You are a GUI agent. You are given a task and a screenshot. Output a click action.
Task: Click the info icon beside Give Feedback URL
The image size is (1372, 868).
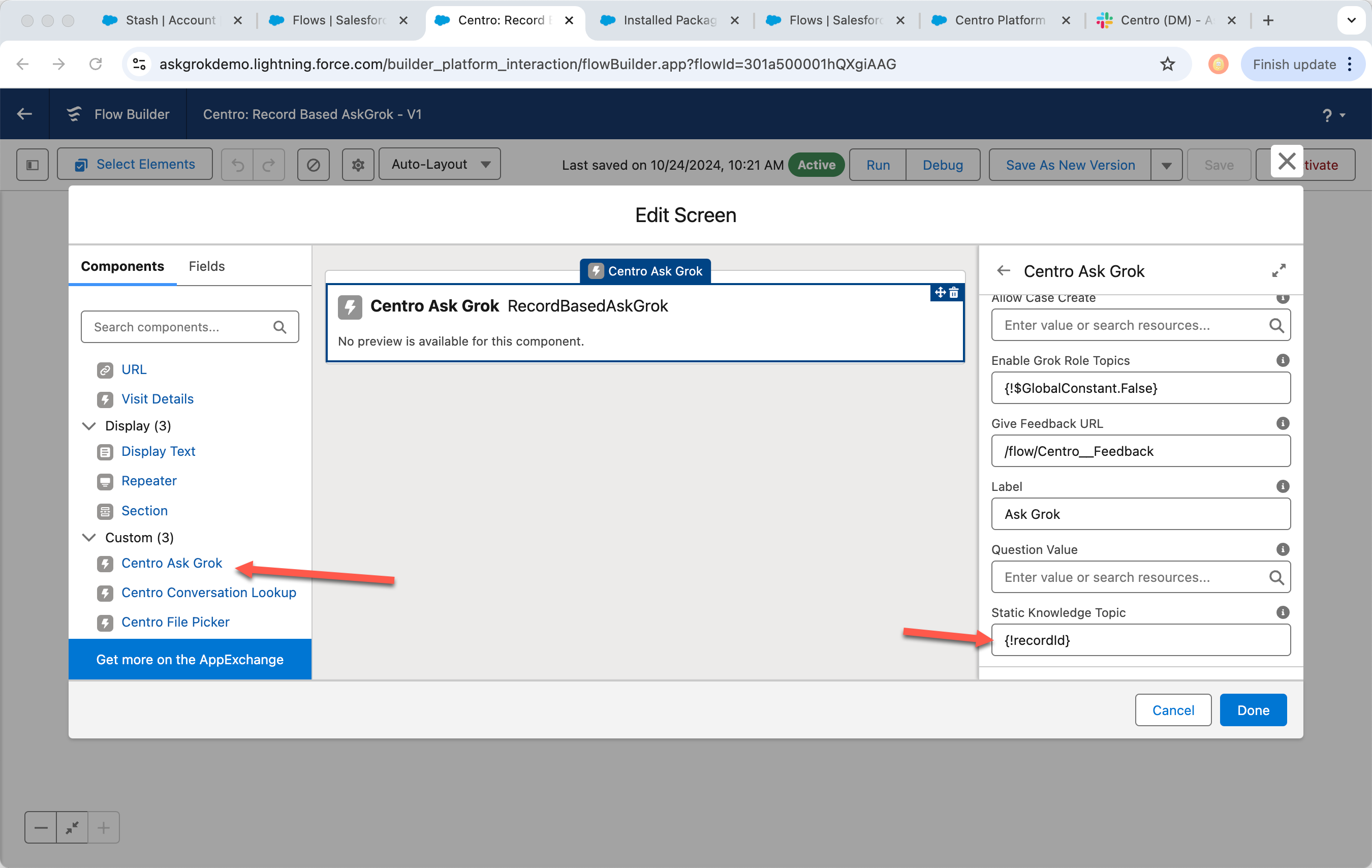tap(1282, 423)
